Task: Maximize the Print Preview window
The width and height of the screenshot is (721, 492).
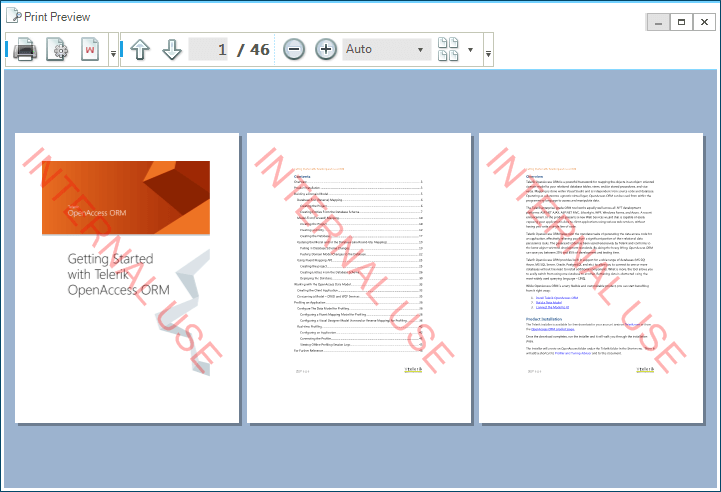Action: click(681, 22)
